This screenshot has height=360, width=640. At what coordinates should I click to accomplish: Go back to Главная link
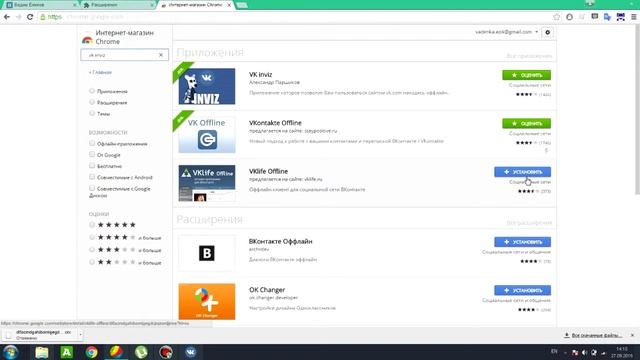(100, 72)
